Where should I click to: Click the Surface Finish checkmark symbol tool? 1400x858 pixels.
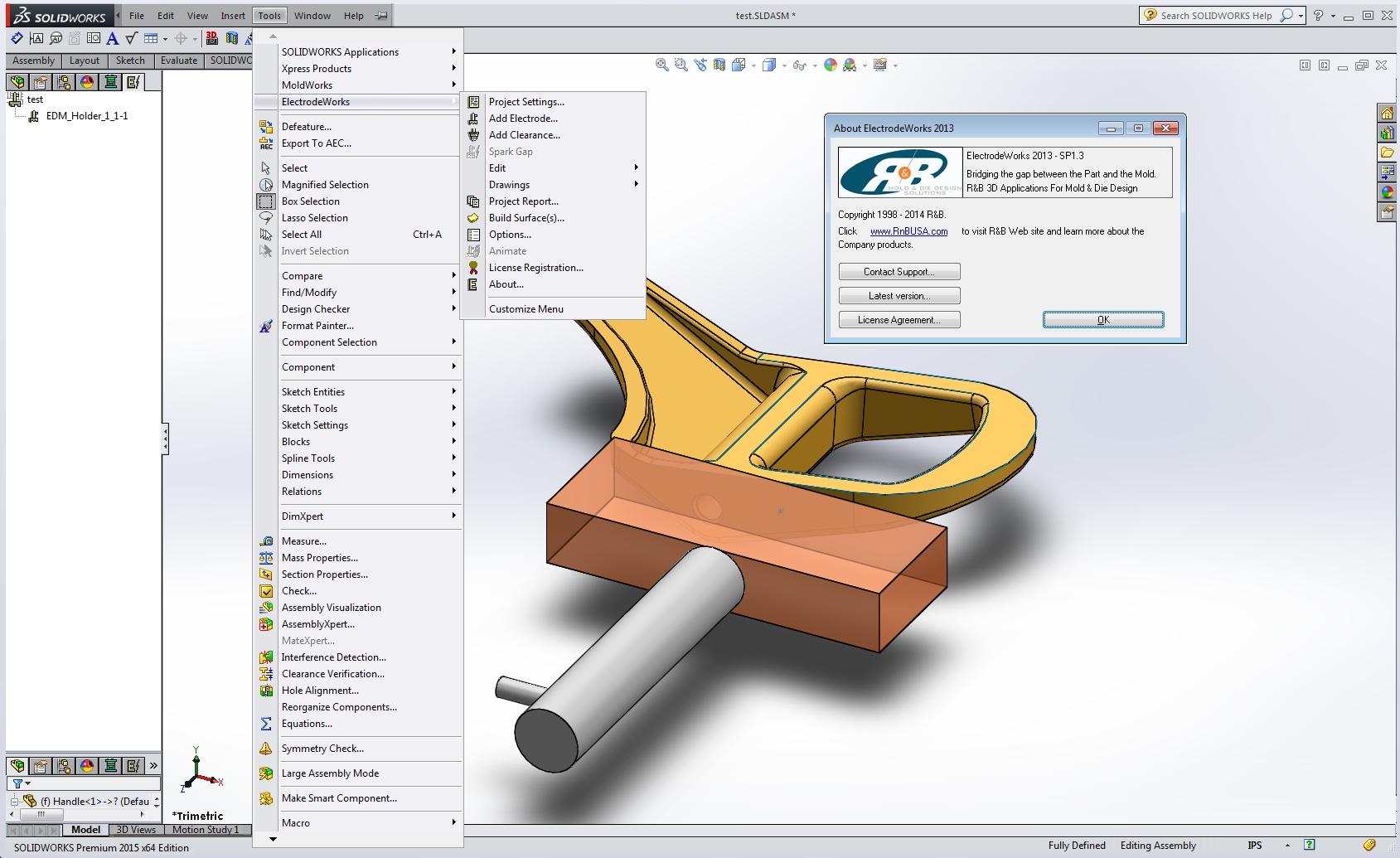(131, 38)
